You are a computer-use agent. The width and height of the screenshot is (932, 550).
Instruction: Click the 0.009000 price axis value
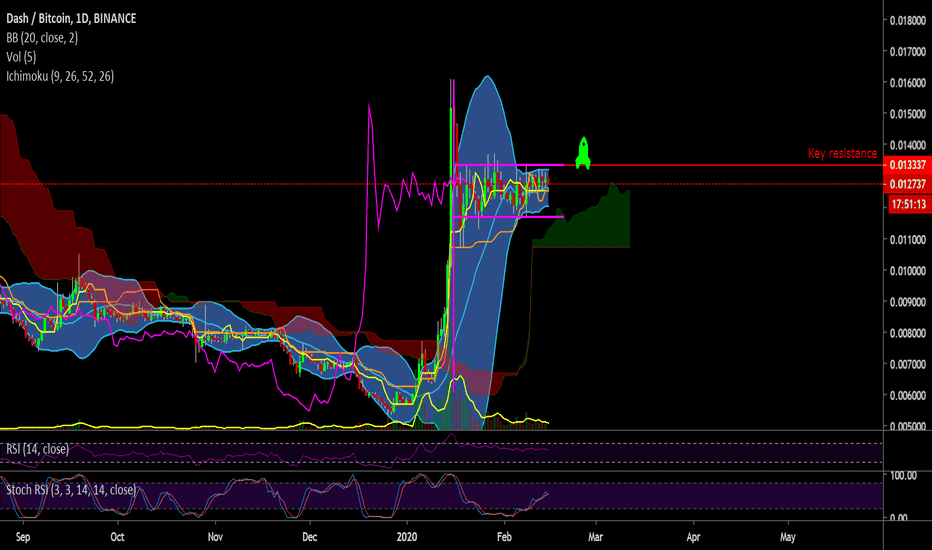[x=908, y=302]
